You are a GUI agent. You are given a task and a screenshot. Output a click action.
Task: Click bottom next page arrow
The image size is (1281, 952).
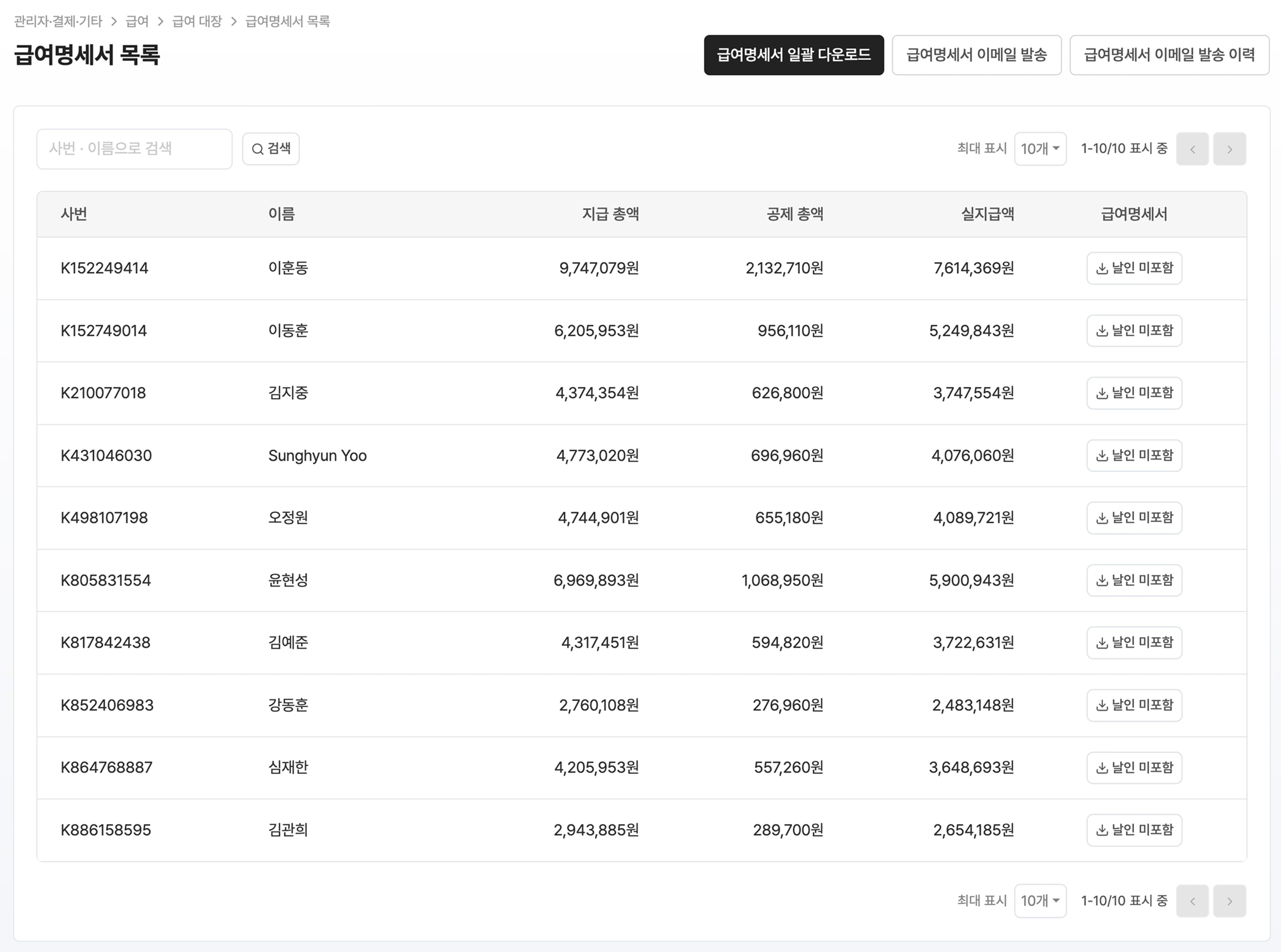[x=1229, y=901]
